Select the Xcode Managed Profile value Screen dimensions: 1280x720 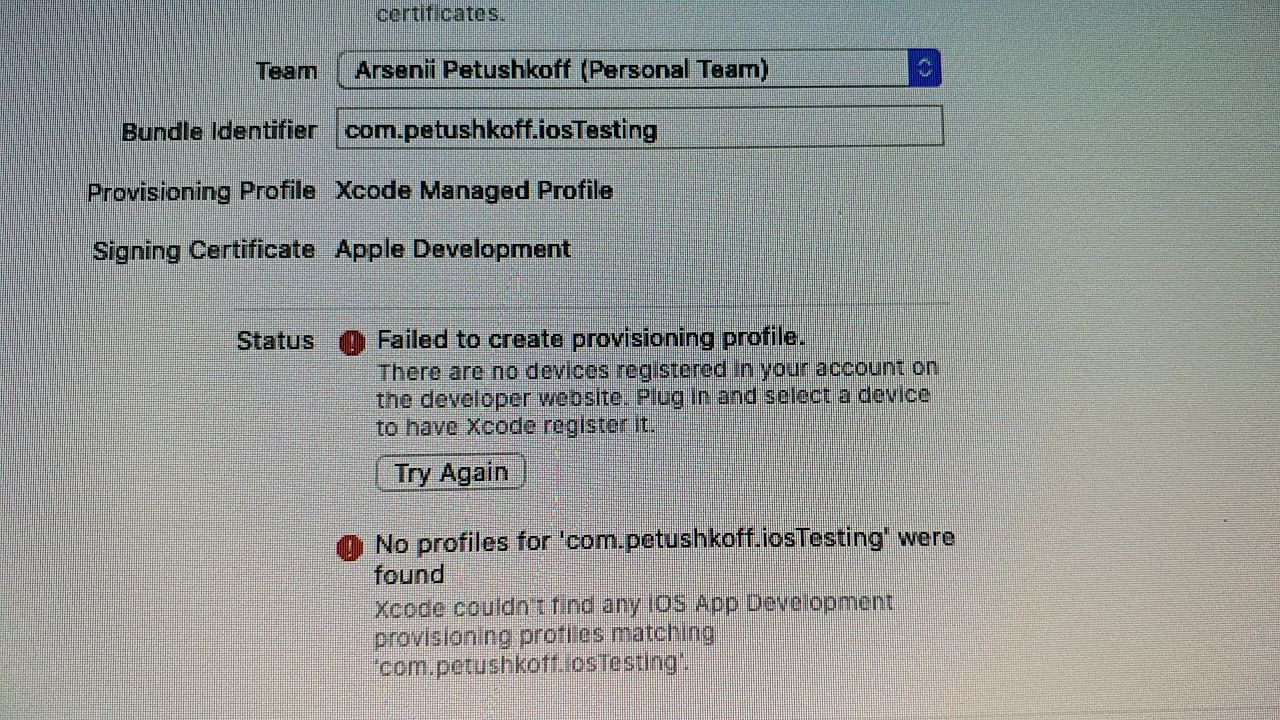click(474, 190)
